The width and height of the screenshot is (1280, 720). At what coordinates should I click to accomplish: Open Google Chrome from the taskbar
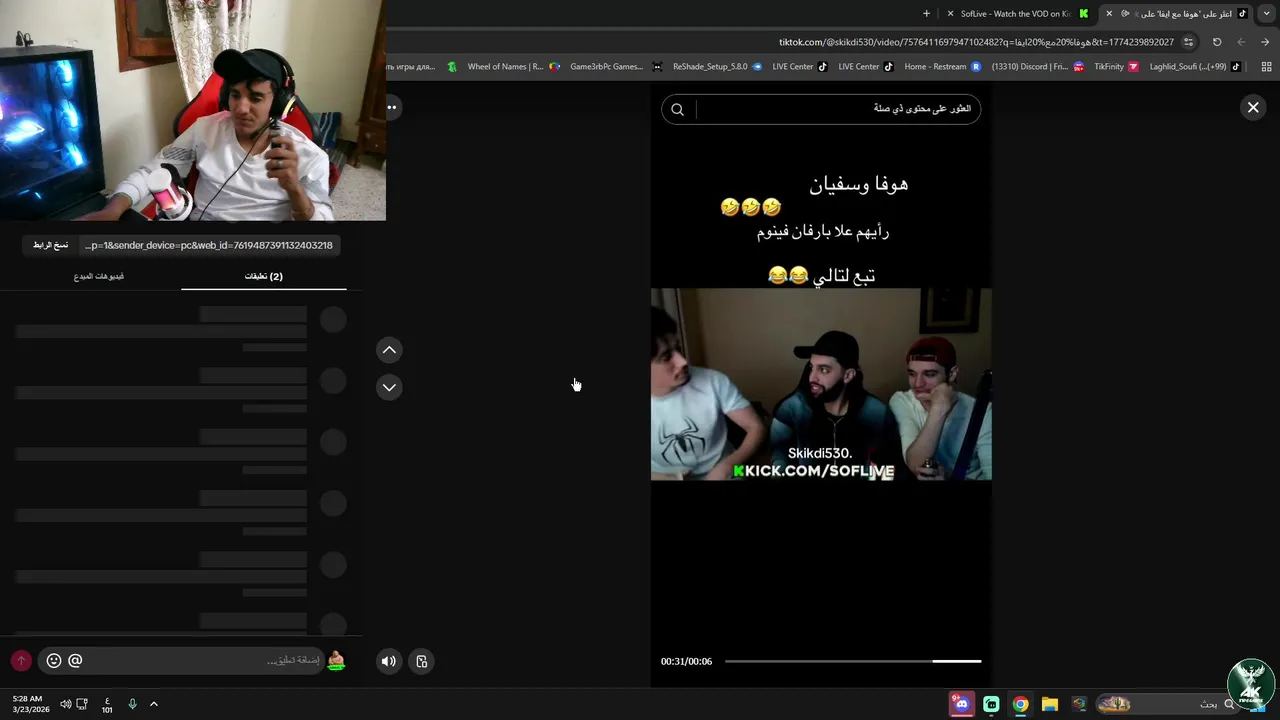[x=1020, y=704]
